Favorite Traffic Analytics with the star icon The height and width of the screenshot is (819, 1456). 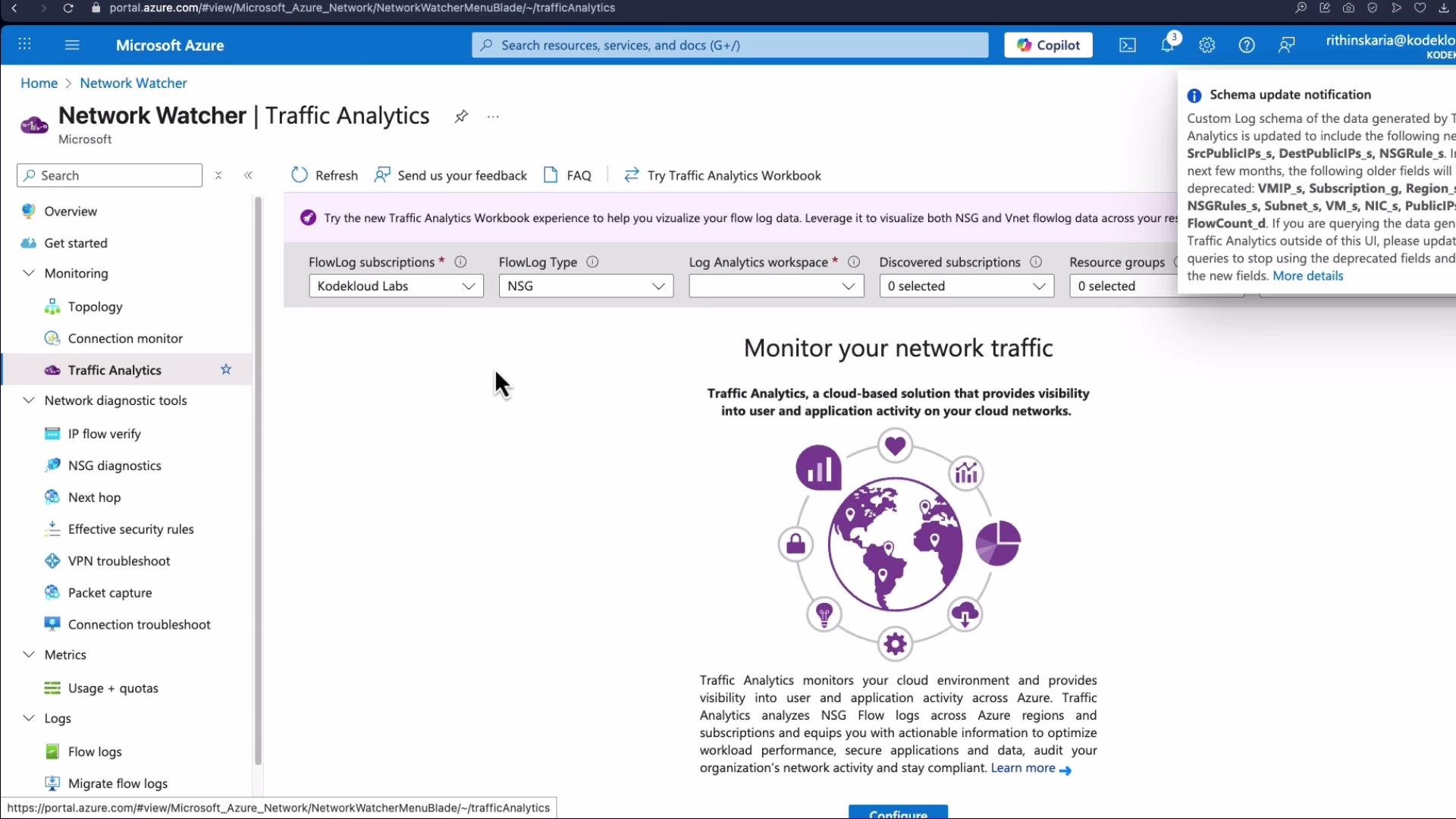[226, 369]
